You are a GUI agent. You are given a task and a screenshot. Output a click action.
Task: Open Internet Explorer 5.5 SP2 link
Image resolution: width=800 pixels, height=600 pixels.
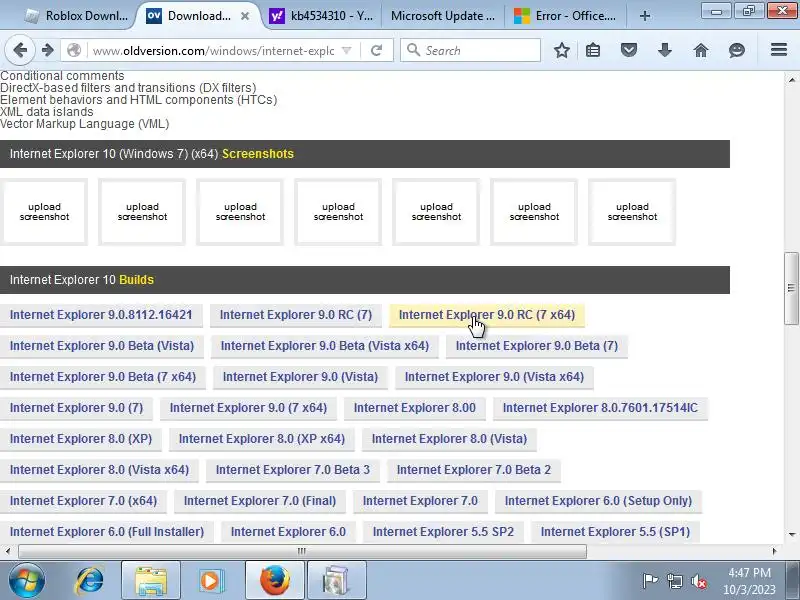(x=443, y=532)
